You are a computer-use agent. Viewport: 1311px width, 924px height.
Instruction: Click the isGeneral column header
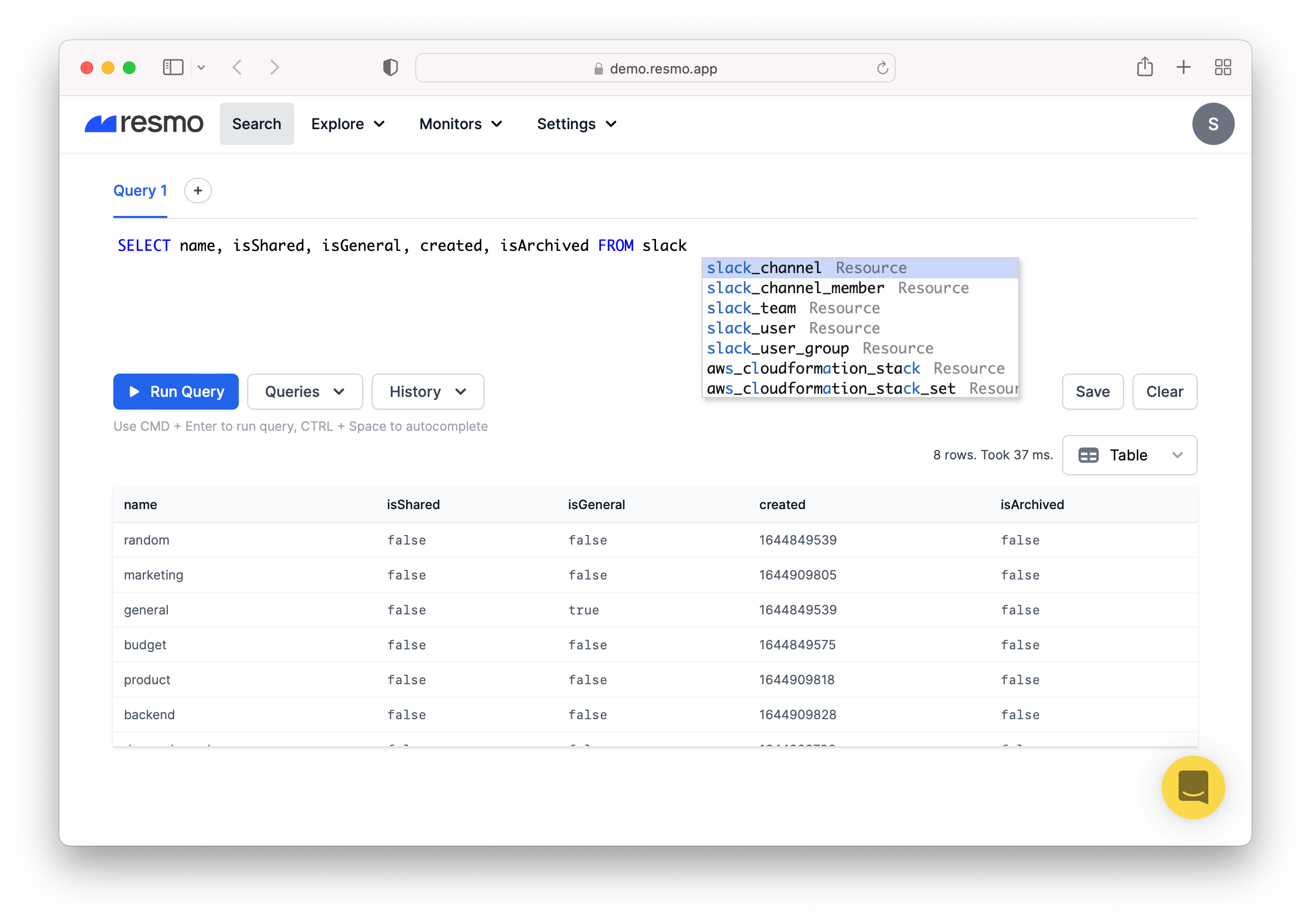(x=596, y=504)
